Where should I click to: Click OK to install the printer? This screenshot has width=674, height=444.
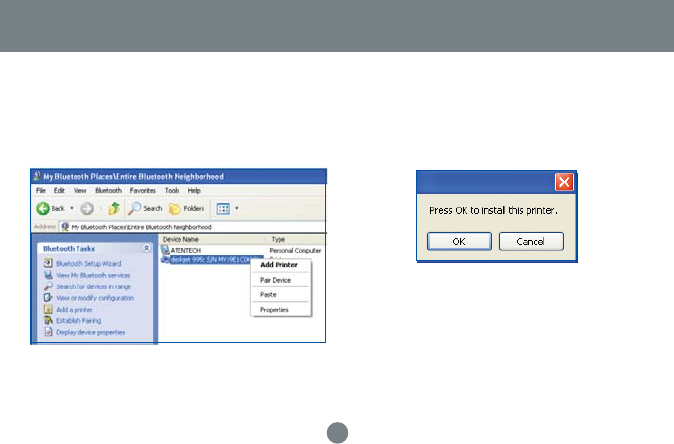tap(459, 241)
